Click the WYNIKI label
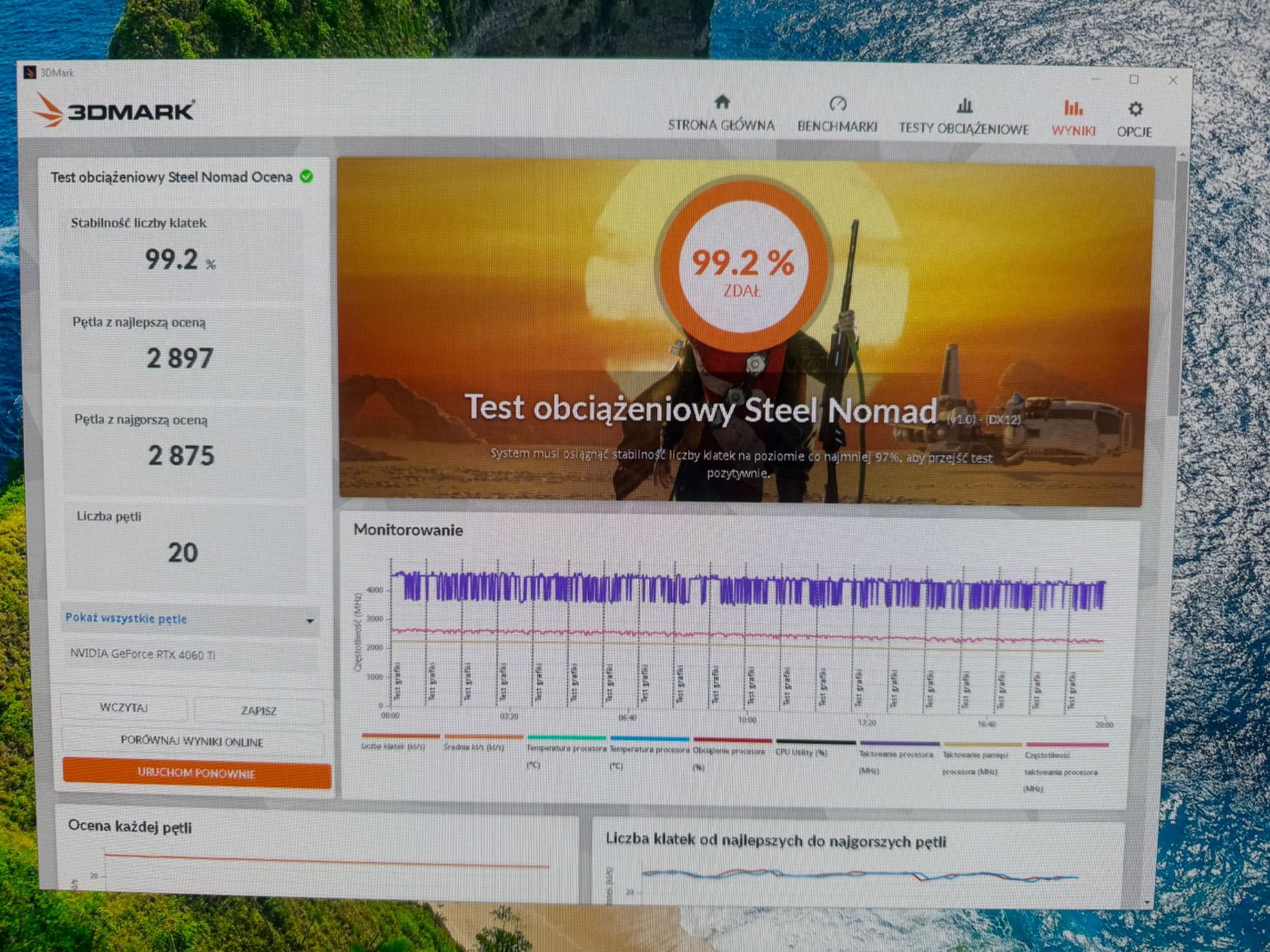The image size is (1270, 952). click(1073, 131)
